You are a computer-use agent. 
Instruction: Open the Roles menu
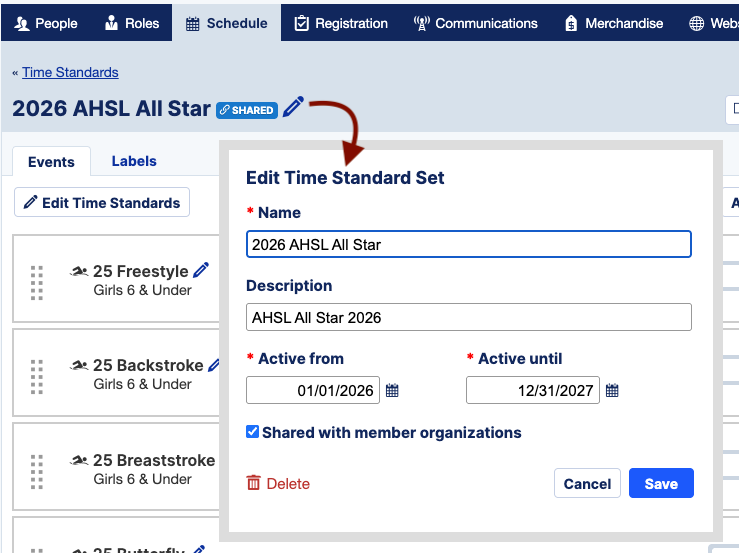point(132,23)
